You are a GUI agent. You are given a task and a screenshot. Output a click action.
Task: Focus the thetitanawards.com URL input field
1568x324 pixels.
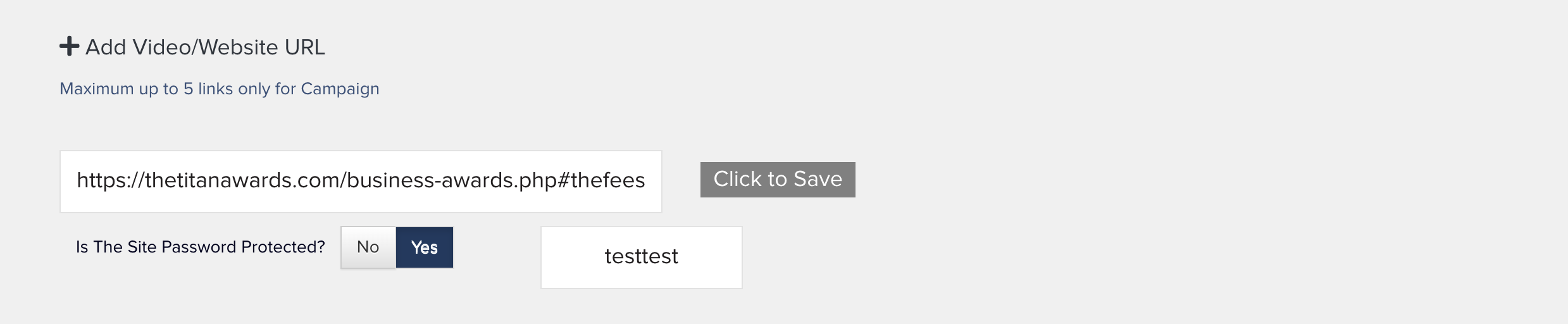[x=361, y=182]
